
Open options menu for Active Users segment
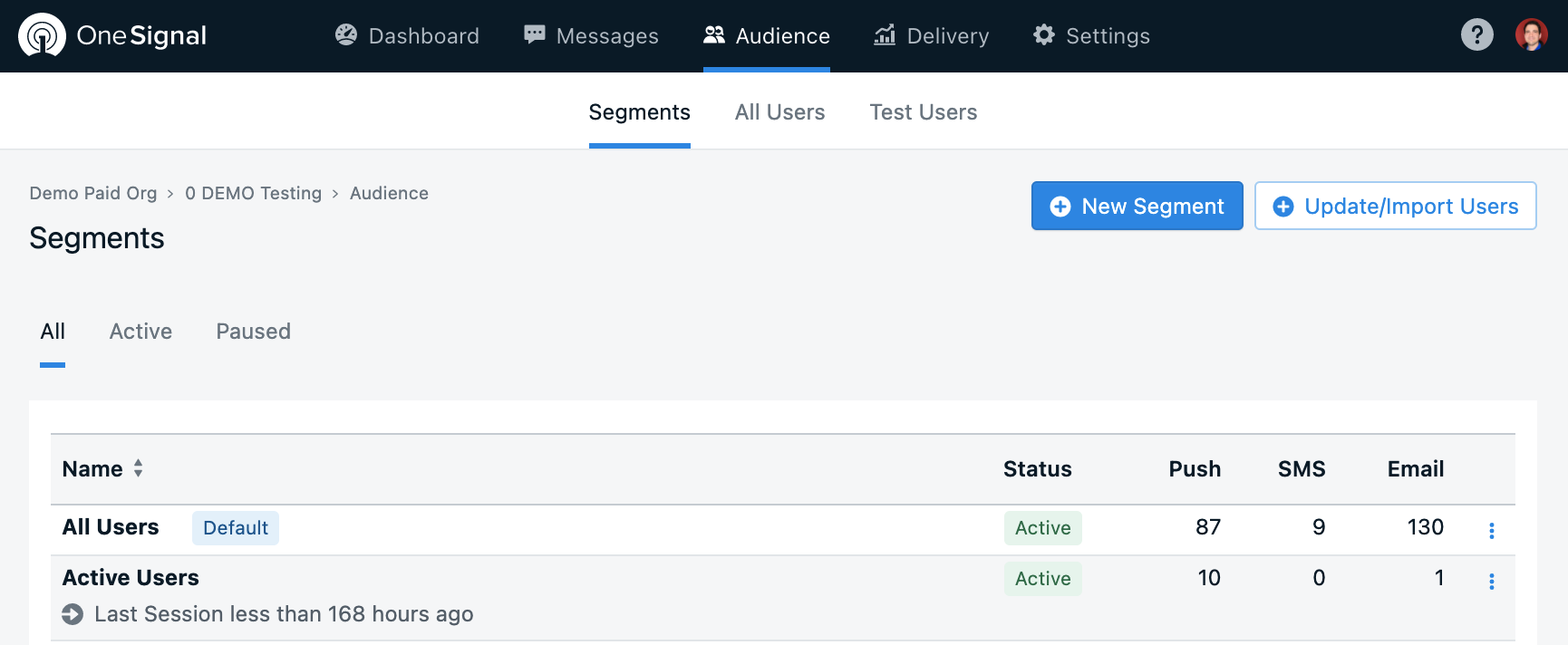[x=1491, y=582]
